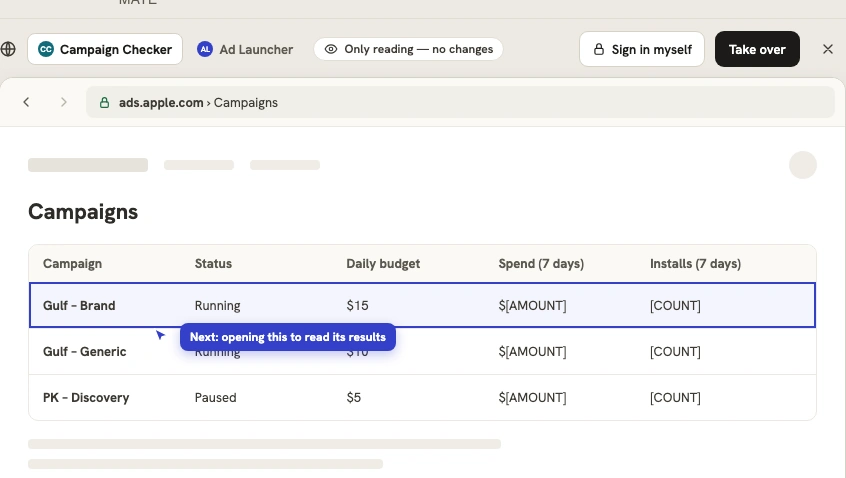Open the Gulf – Brand campaign
The width and height of the screenshot is (846, 478).
(x=422, y=305)
